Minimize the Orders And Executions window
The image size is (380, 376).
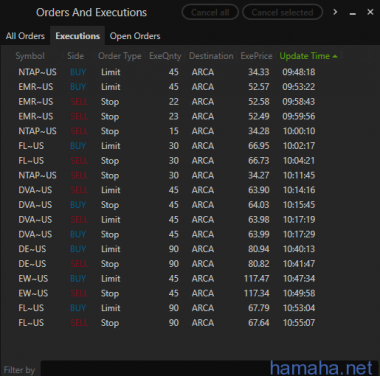(353, 13)
